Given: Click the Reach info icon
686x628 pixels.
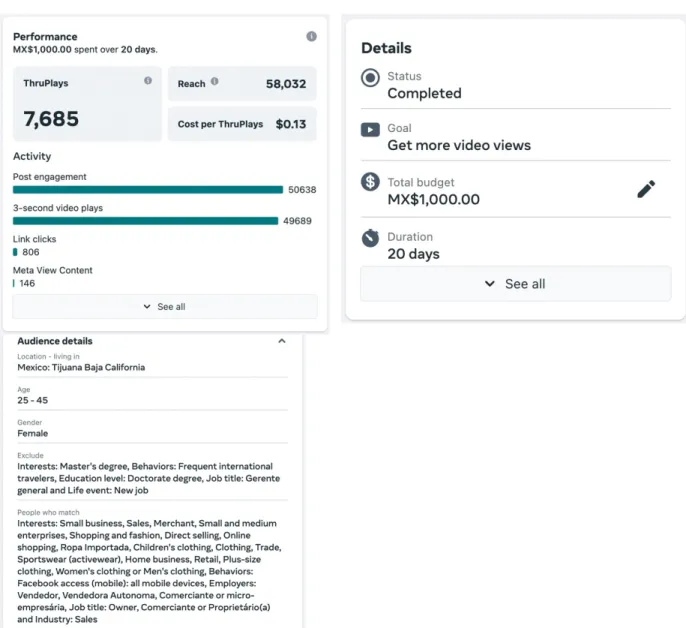Looking at the screenshot, I should tap(214, 81).
